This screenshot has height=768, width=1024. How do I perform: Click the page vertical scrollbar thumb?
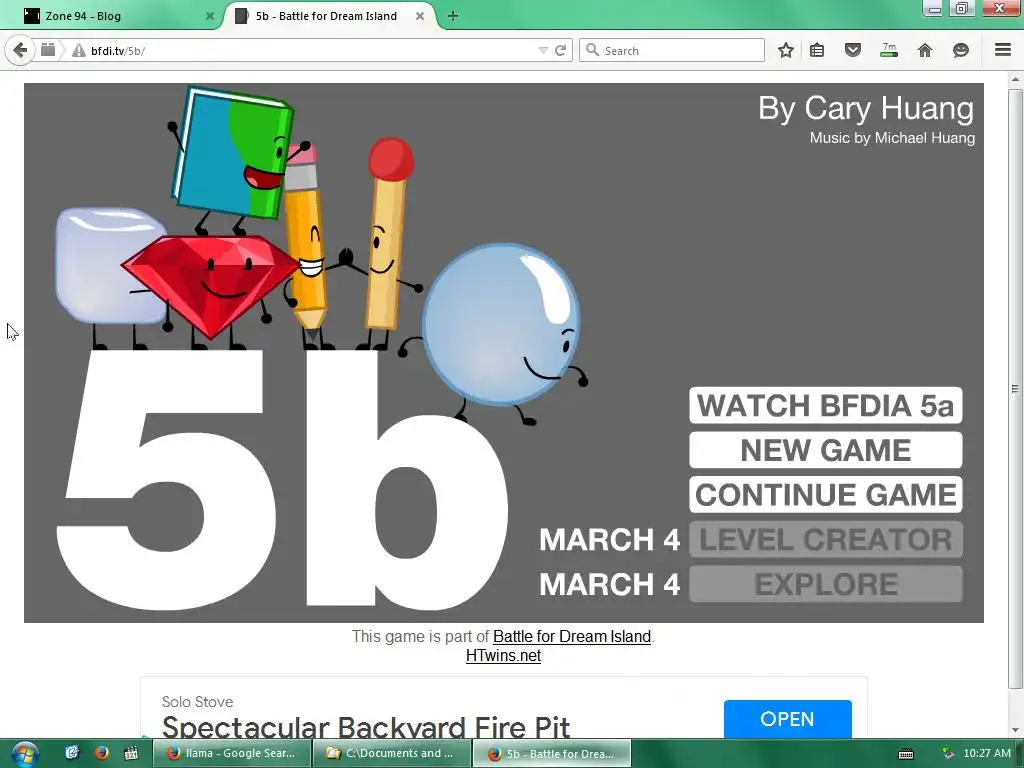tap(1015, 389)
